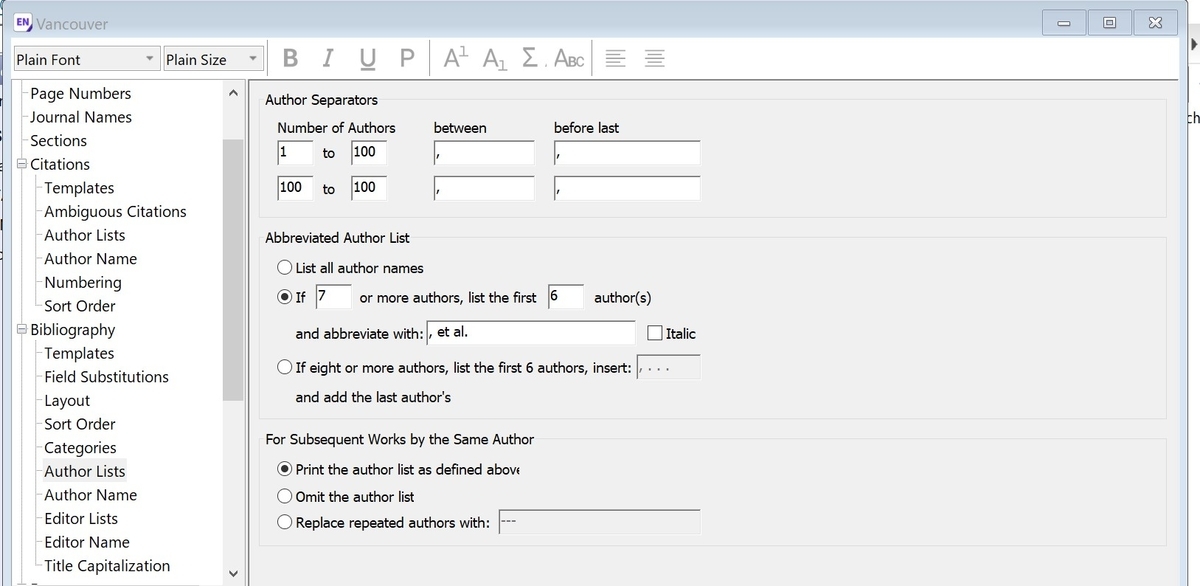Collapse the Citations tree node

pyautogui.click(x=22, y=164)
